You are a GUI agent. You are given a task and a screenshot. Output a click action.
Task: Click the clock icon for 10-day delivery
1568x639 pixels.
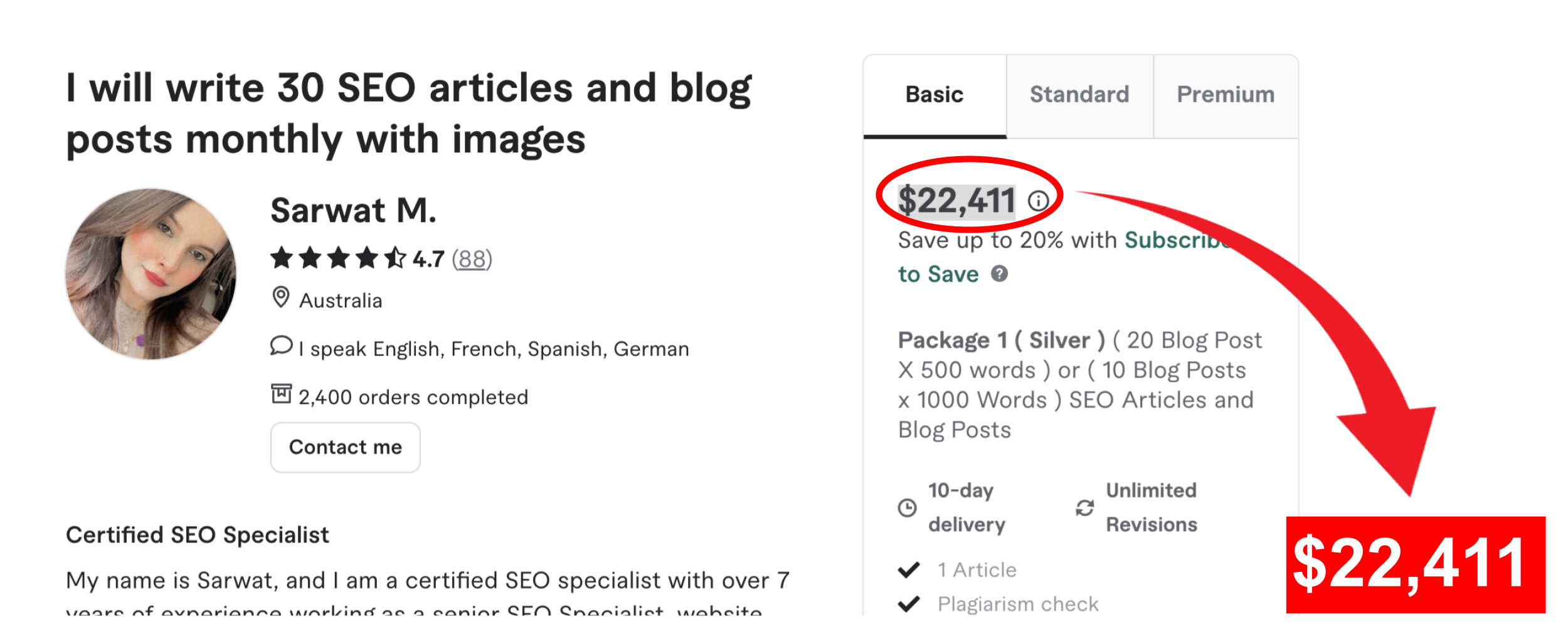point(907,507)
